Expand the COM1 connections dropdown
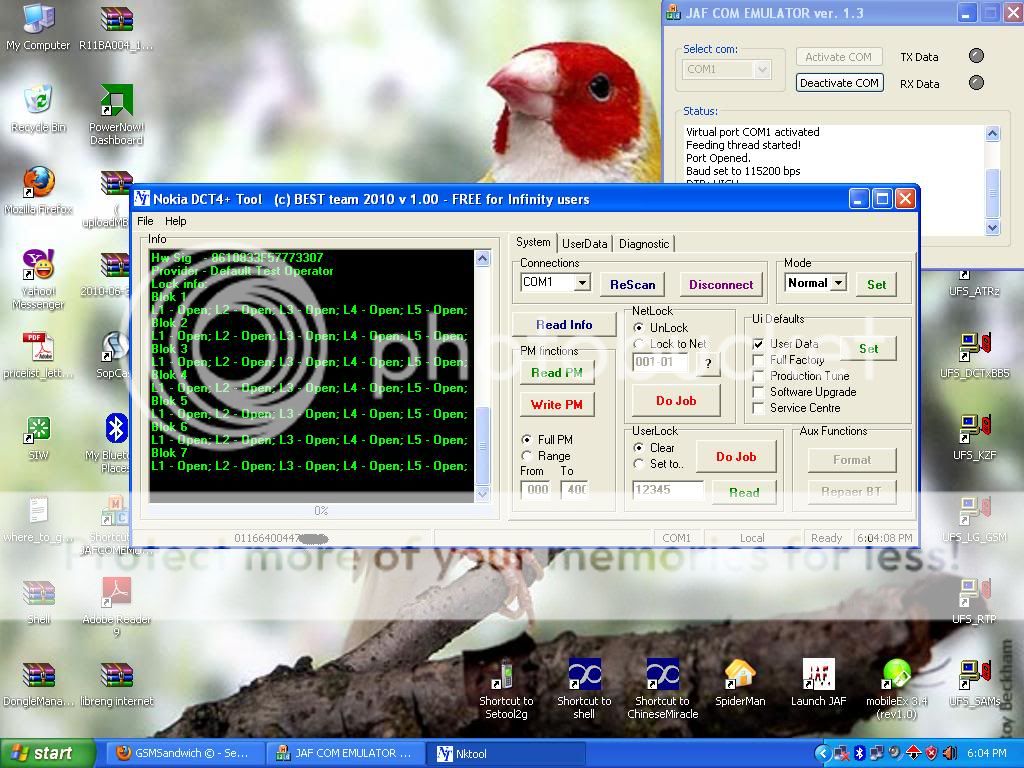This screenshot has height=768, width=1024. click(x=581, y=283)
